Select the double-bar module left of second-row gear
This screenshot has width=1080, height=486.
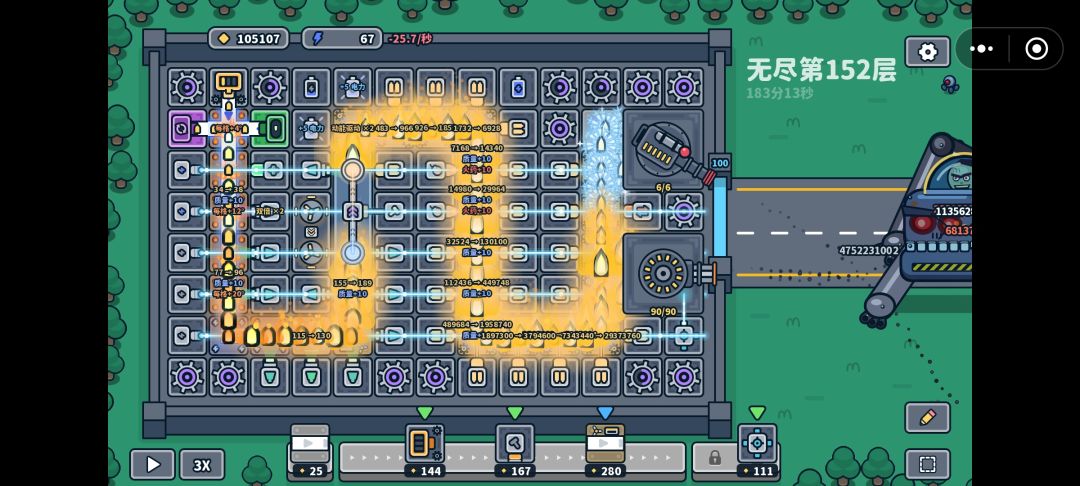(x=518, y=129)
